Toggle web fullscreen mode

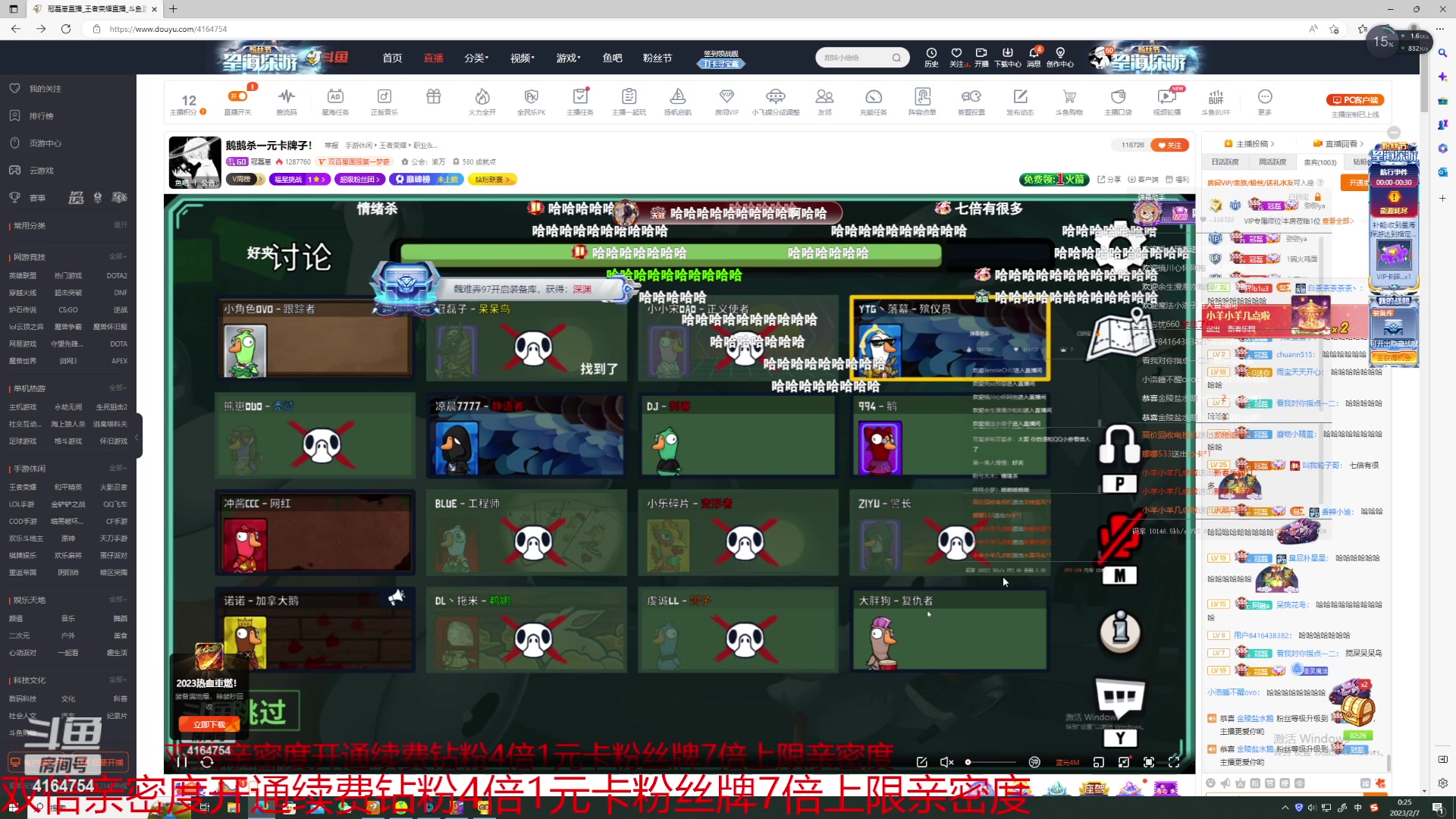click(x=1149, y=762)
